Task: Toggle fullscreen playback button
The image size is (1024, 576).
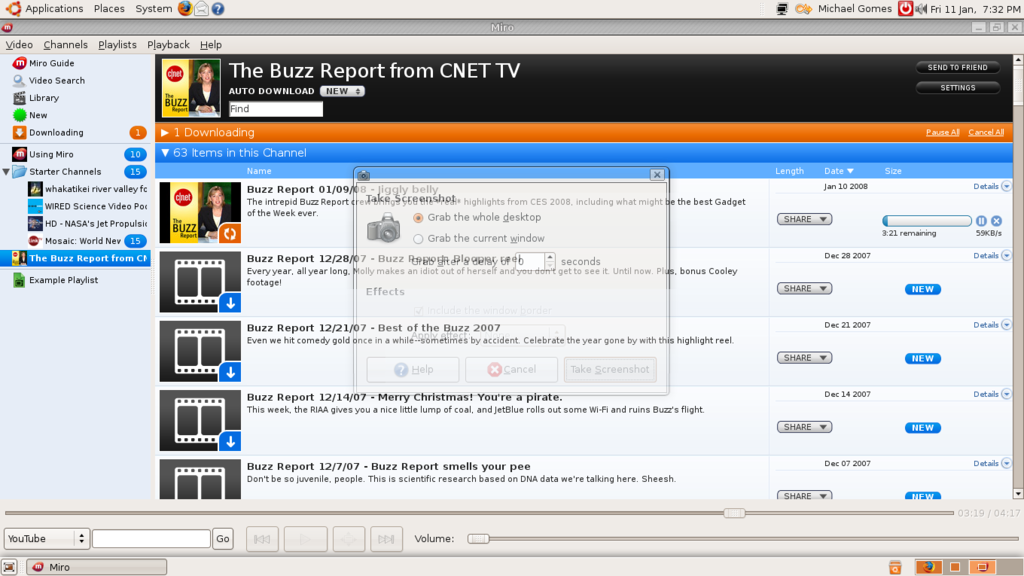Action: (x=349, y=539)
